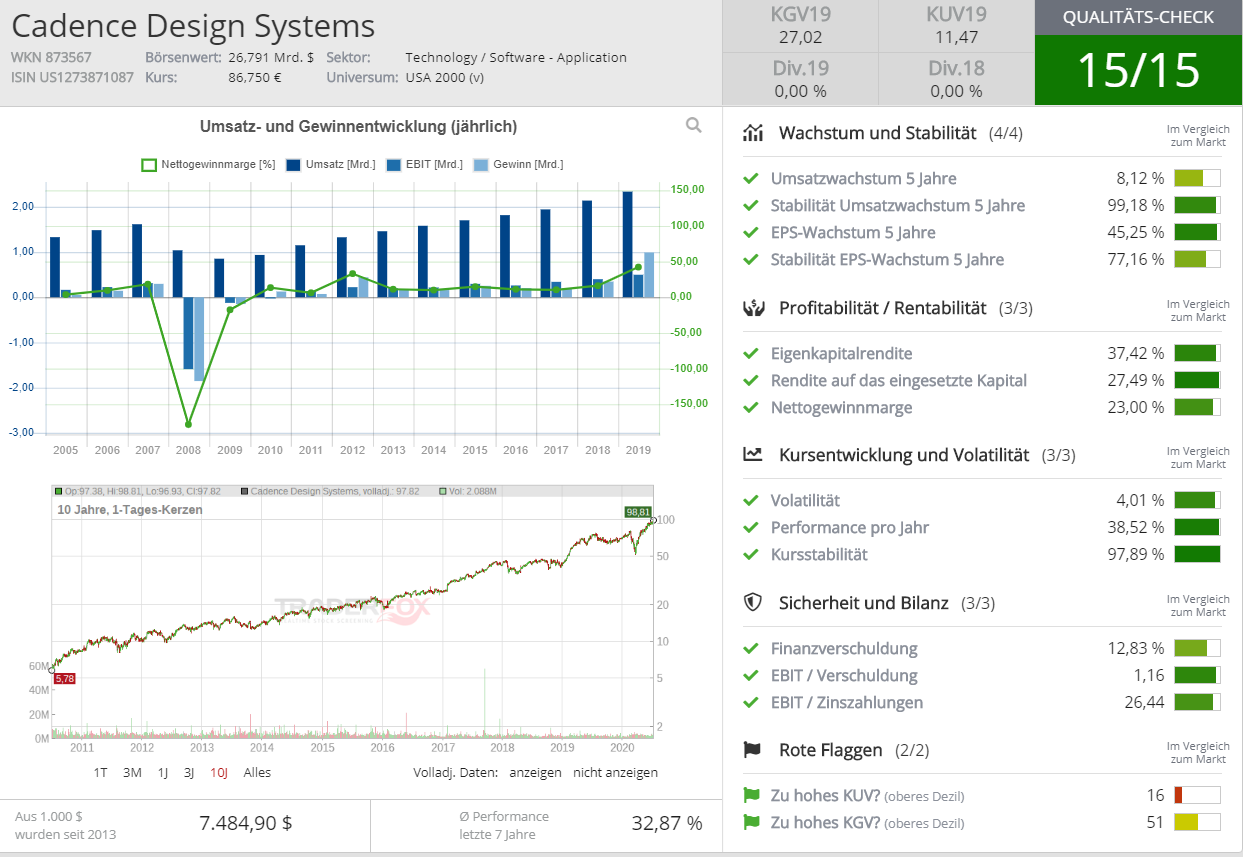Select volladj. Daten 'anzeigen' option
Viewport: 1243px width, 857px height.
tap(535, 773)
